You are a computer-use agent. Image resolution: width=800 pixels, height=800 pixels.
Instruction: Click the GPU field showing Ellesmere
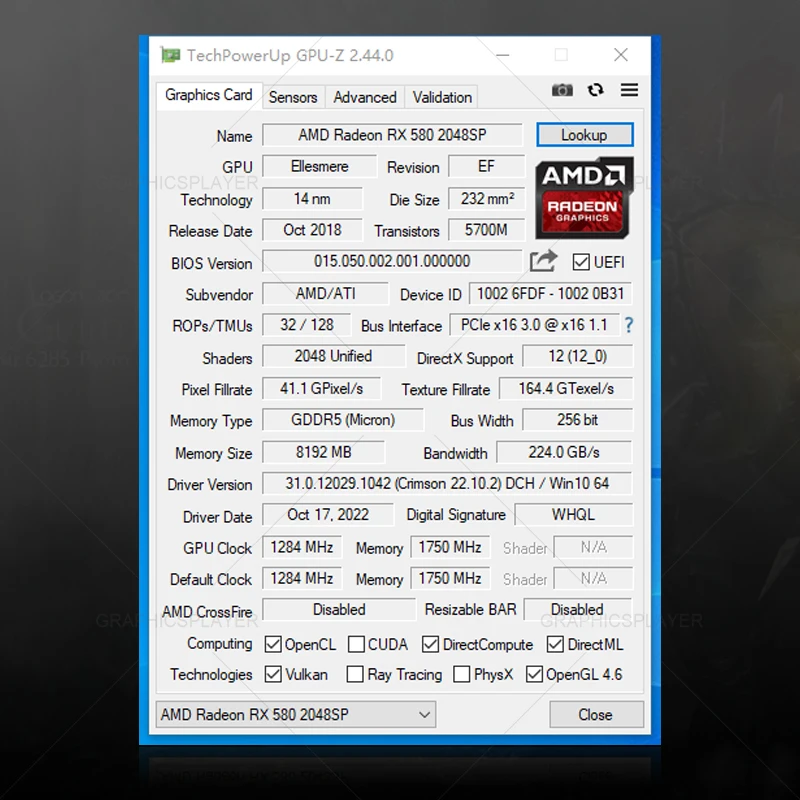click(319, 167)
